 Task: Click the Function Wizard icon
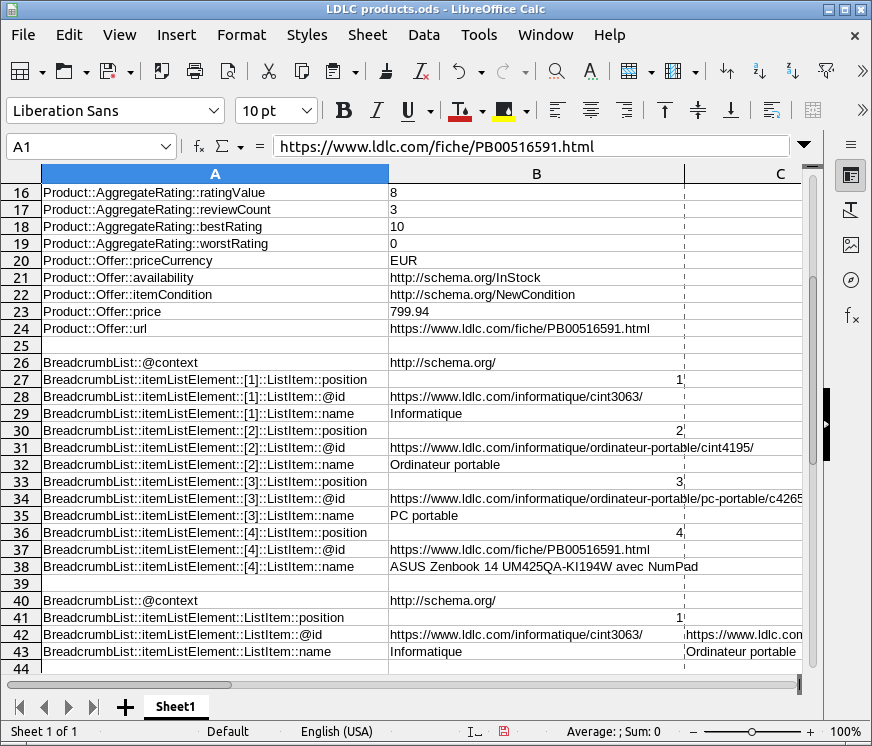click(x=199, y=147)
